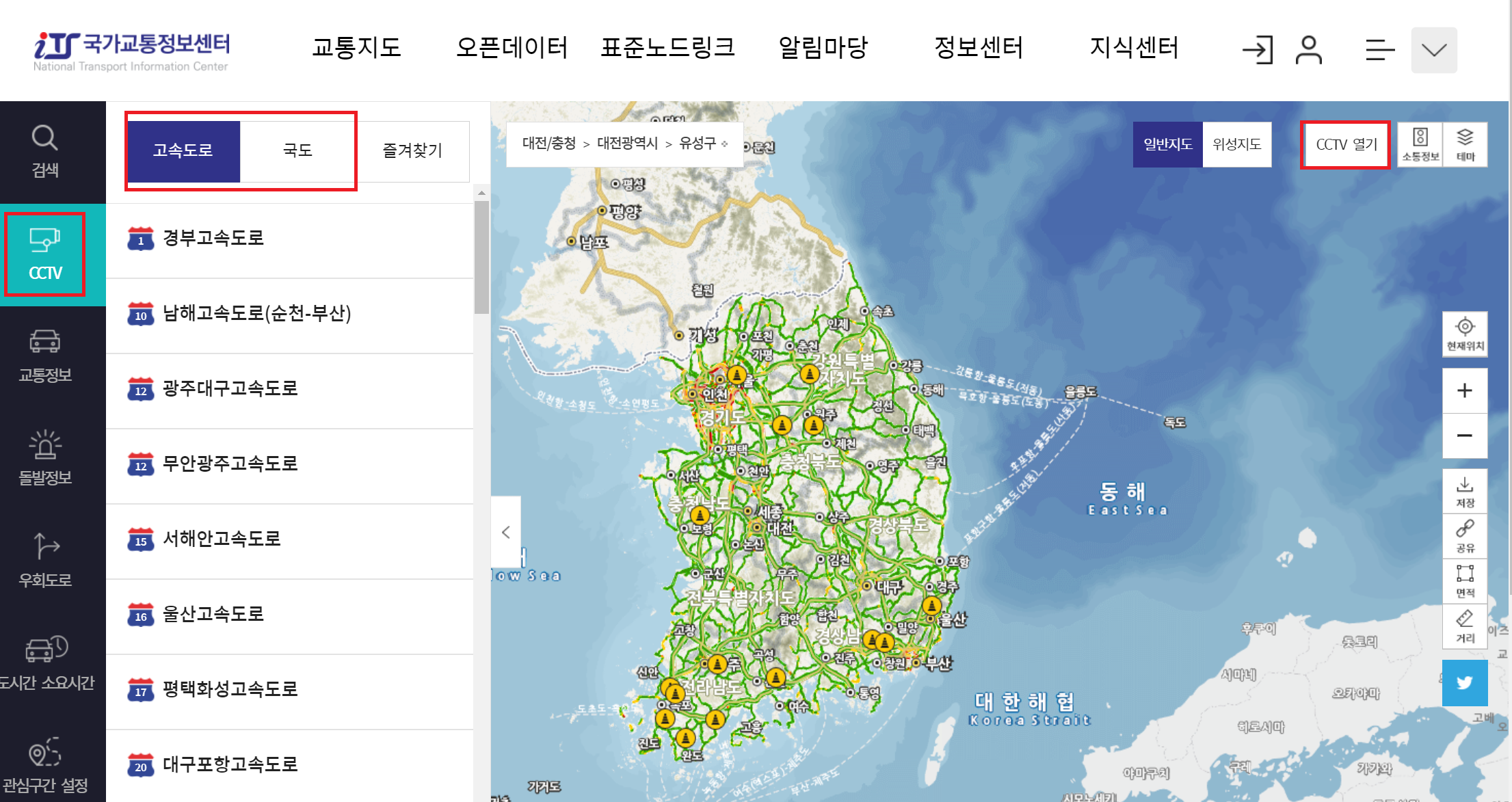Select 경부고속도로 from the highway list
This screenshot has height=802, width=1512.
point(212,239)
